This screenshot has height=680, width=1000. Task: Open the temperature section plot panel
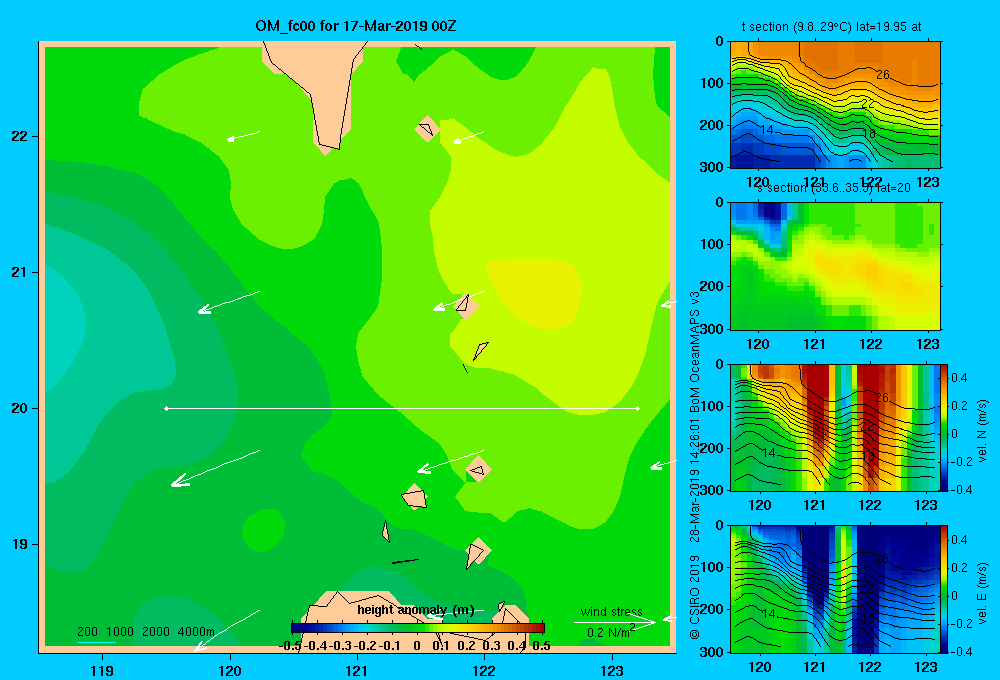point(835,105)
